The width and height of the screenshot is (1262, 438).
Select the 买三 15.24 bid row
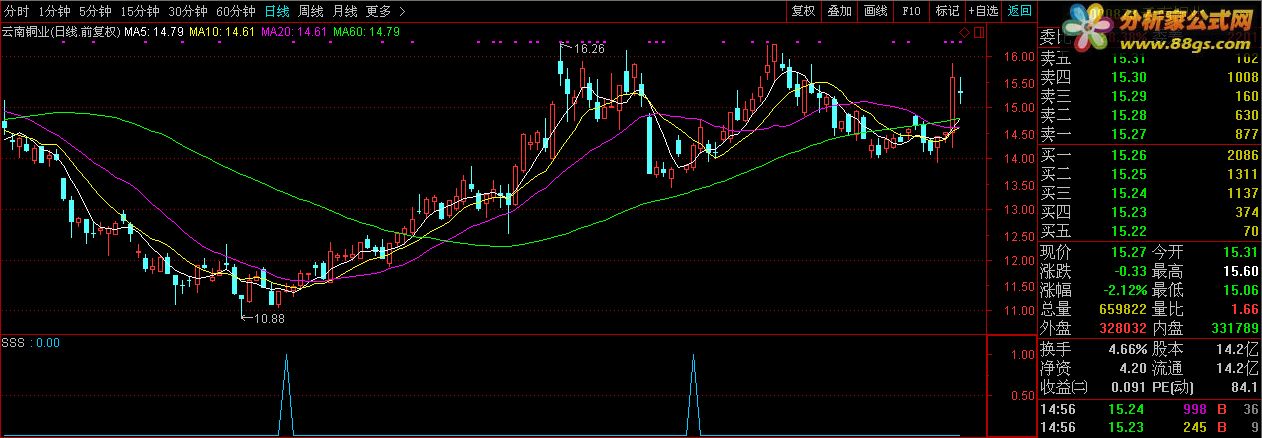coord(1148,193)
